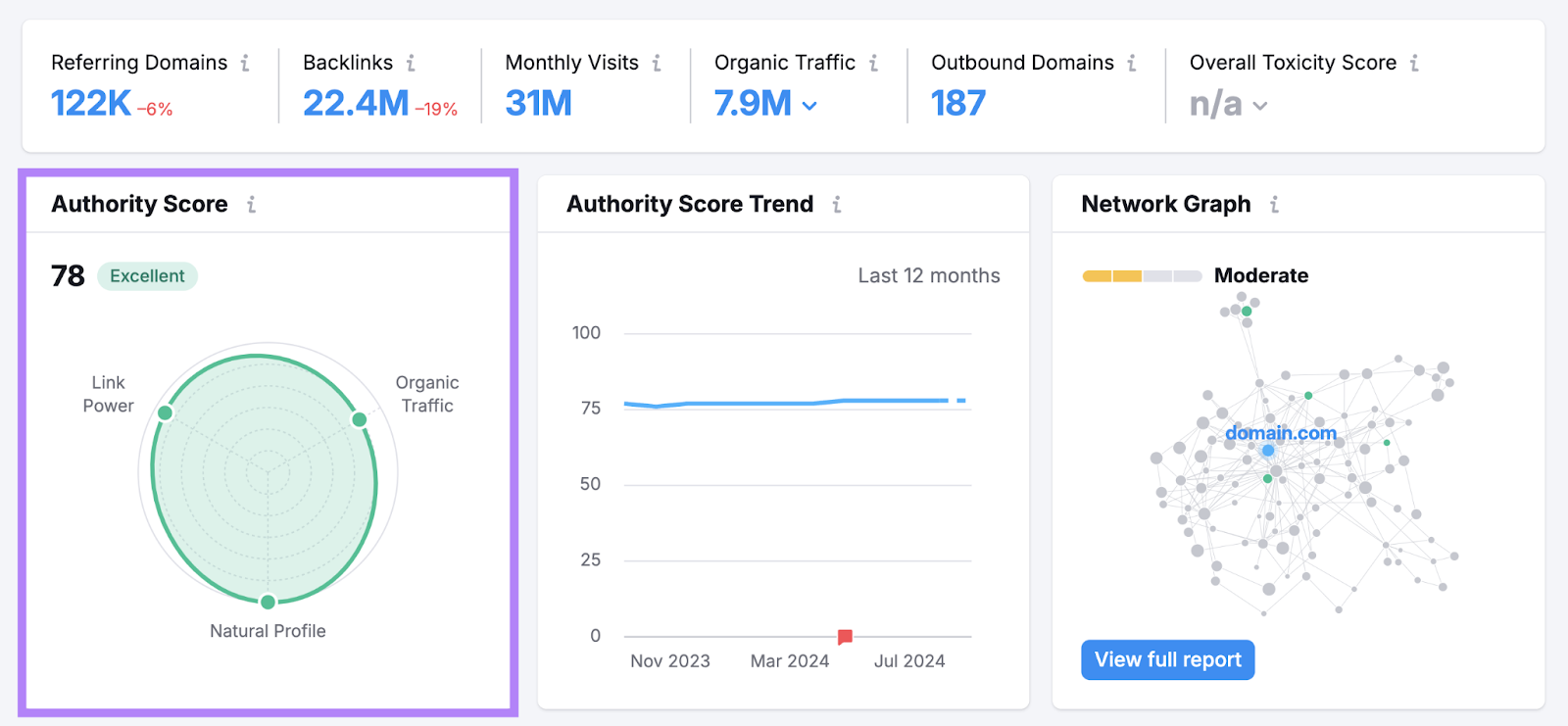Image resolution: width=1568 pixels, height=726 pixels.
Task: Expand the 7.9M Organic Traffic dropdown chevron
Action: [x=809, y=106]
